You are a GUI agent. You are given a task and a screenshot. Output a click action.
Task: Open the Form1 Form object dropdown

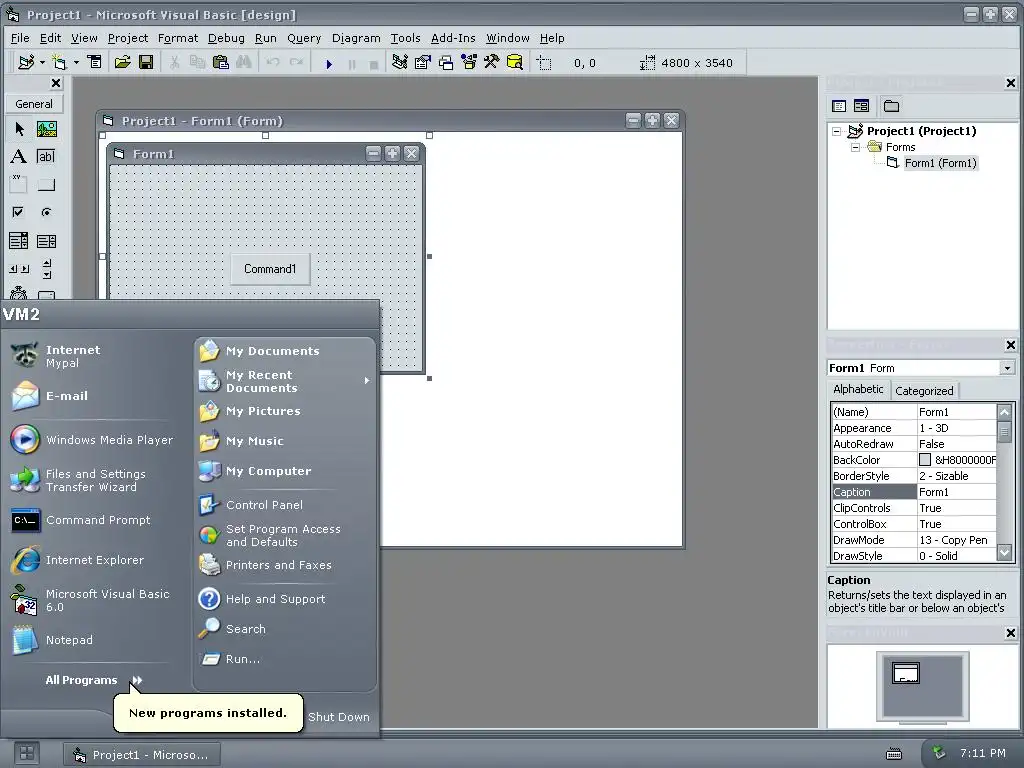(1007, 368)
